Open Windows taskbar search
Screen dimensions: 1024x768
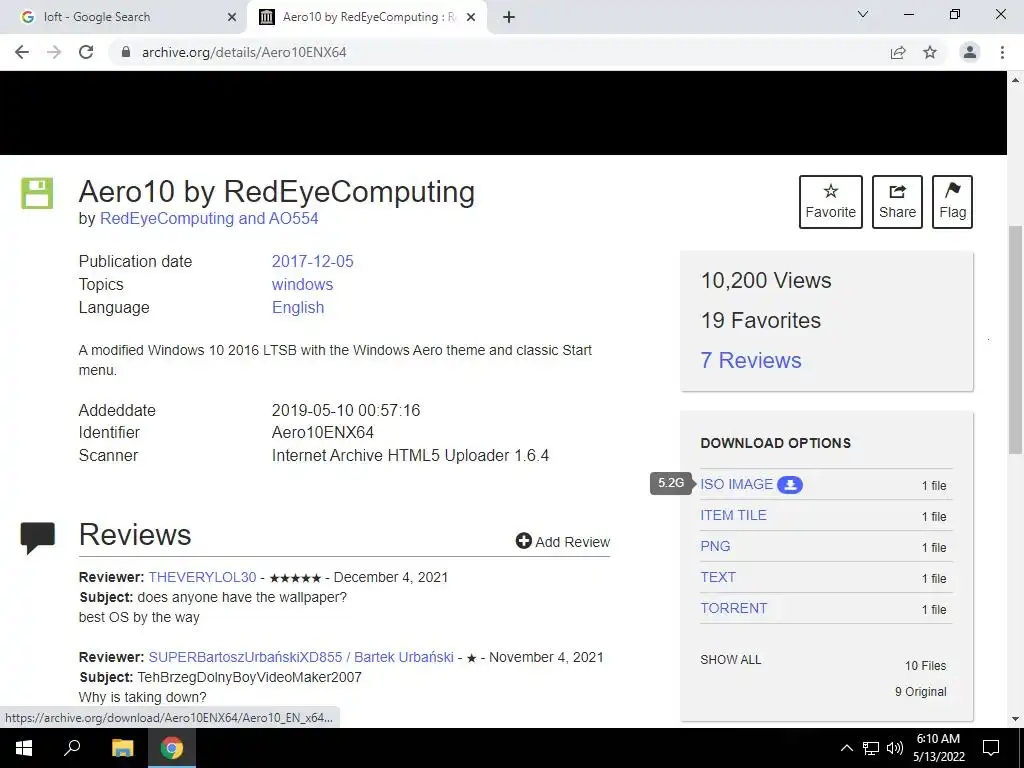(x=72, y=748)
